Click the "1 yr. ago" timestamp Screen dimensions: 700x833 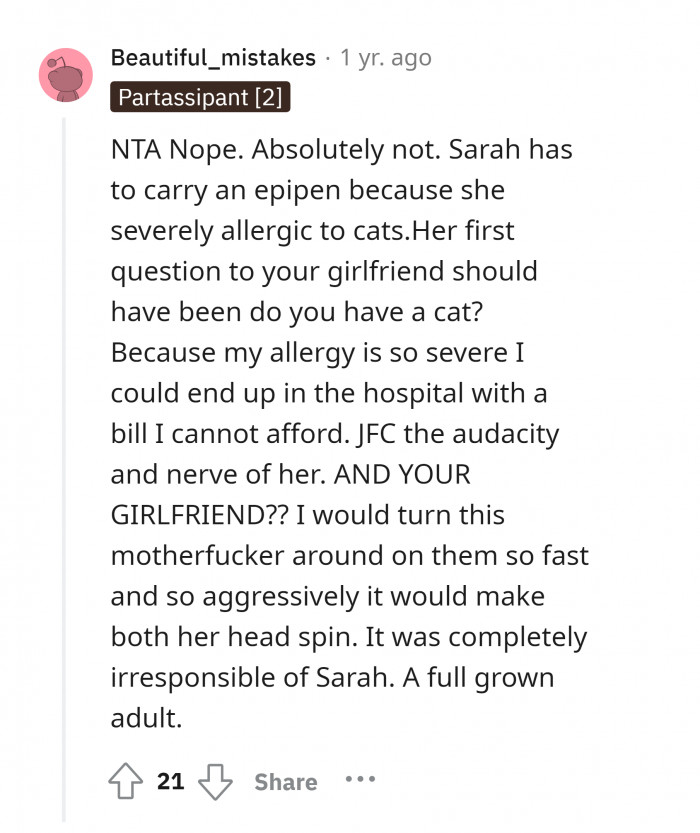pyautogui.click(x=386, y=57)
